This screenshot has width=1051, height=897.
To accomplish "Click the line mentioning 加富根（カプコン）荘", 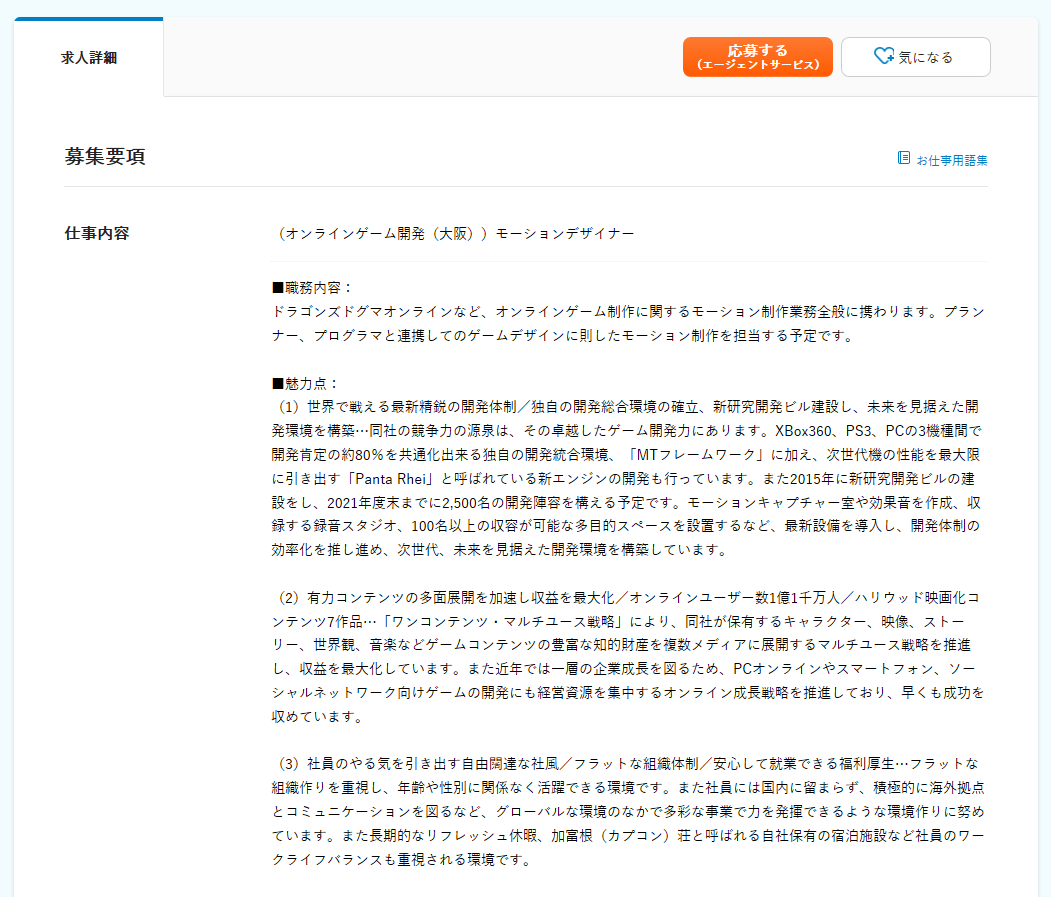I will 628,835.
